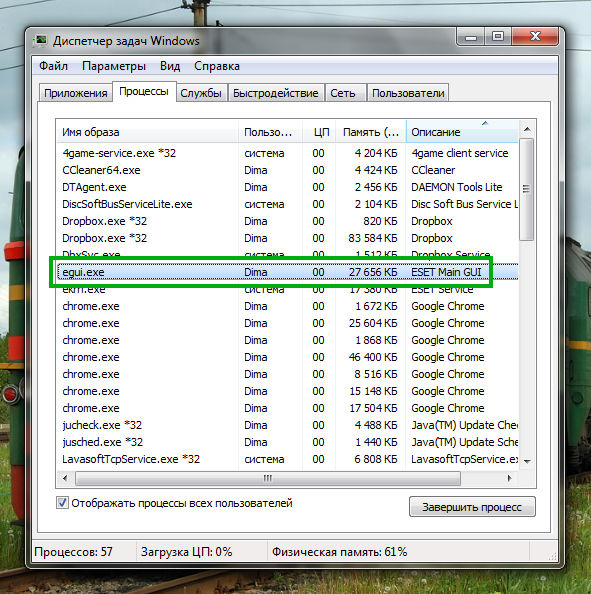Click Процессов: 57 in status bar

(73, 552)
